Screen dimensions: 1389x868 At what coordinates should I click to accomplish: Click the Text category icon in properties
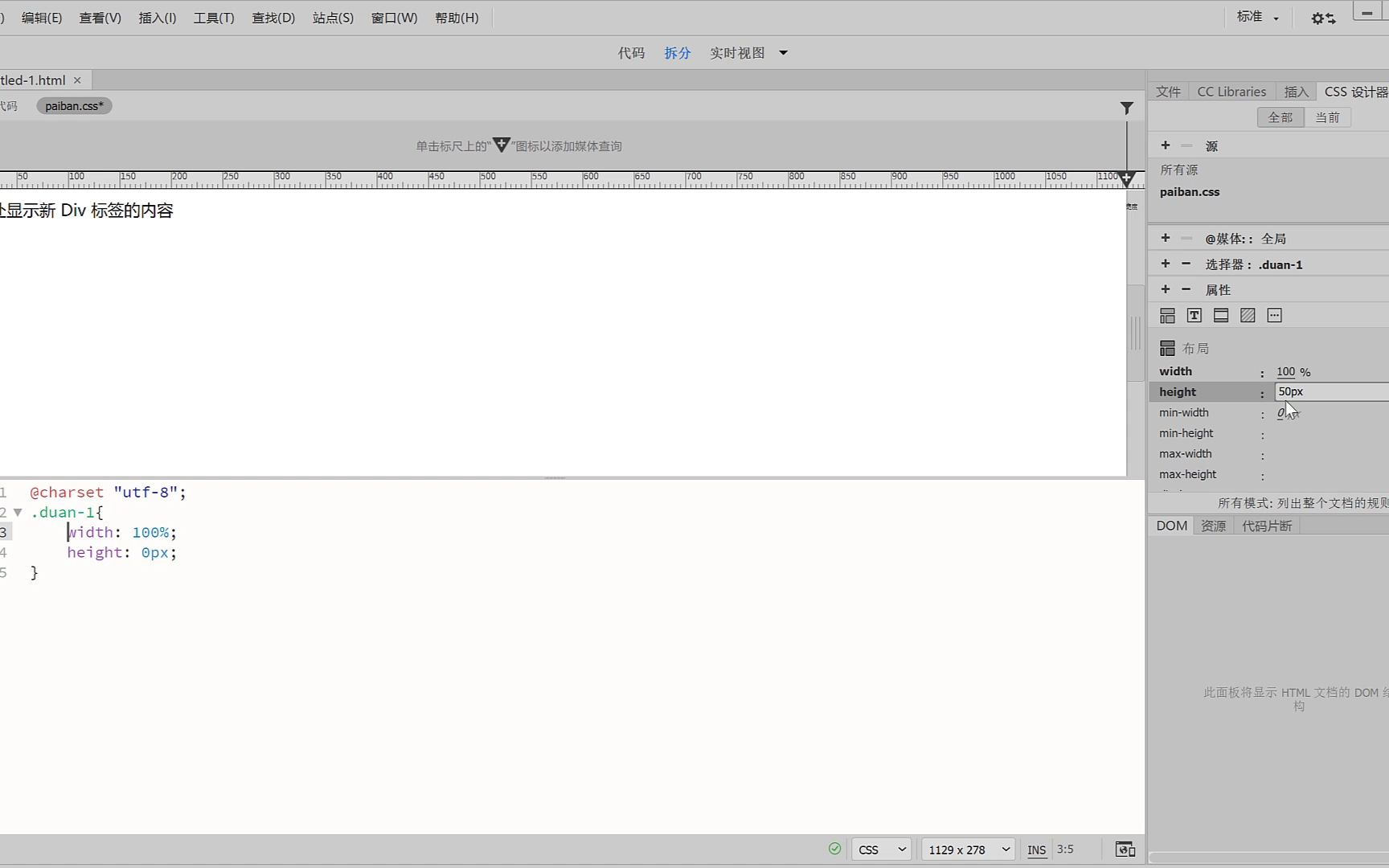pyautogui.click(x=1194, y=316)
